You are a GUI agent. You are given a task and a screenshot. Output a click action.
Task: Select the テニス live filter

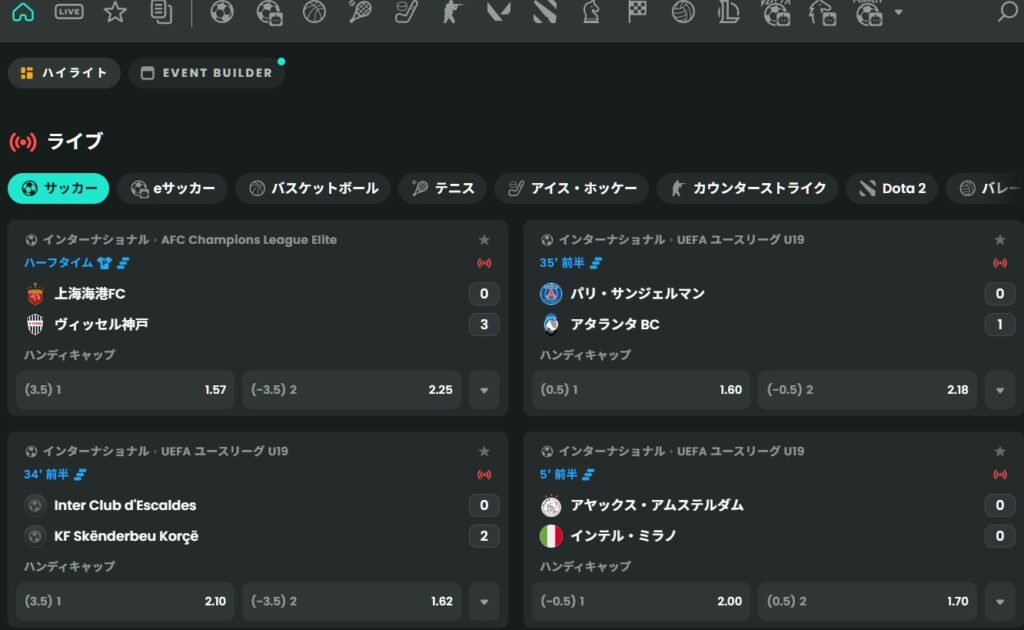(x=442, y=188)
